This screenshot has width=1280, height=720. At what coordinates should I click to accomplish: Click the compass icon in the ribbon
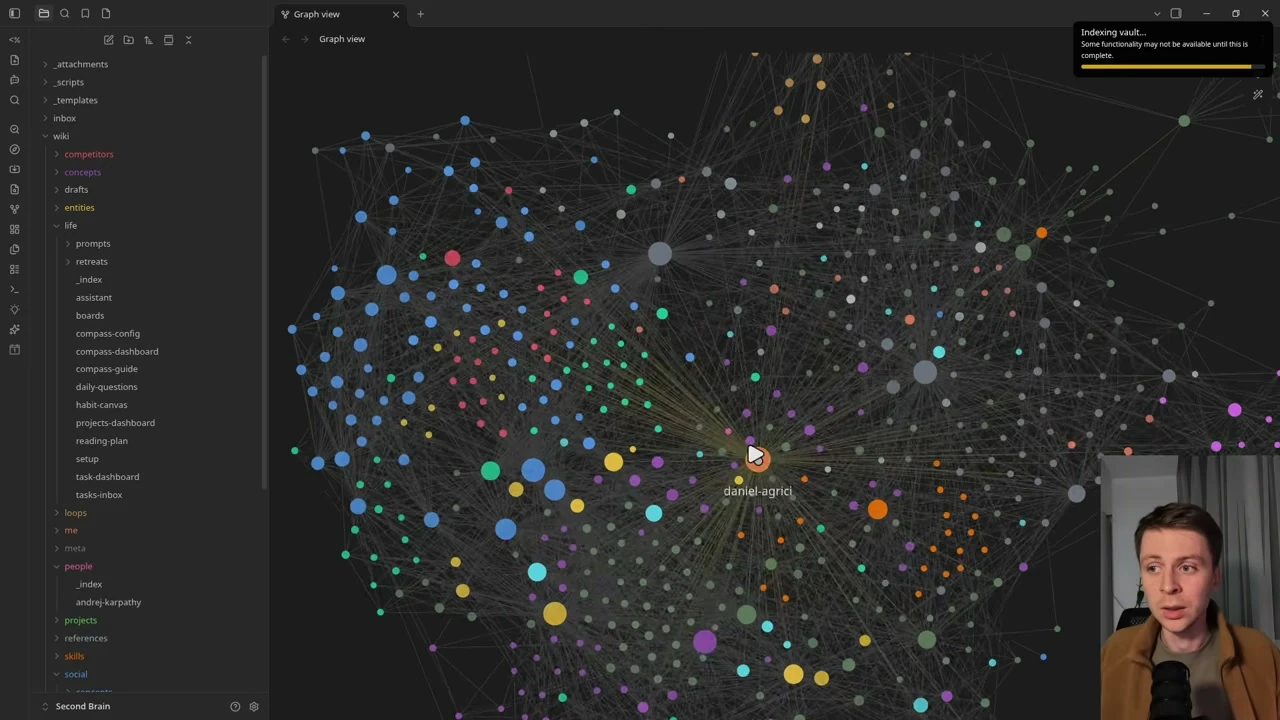(14, 149)
